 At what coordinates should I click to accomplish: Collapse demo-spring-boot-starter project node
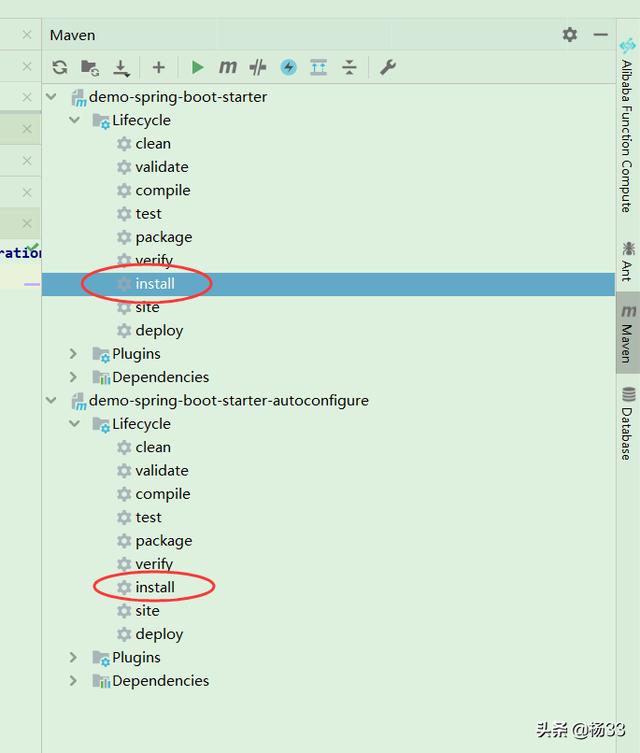[x=51, y=97]
